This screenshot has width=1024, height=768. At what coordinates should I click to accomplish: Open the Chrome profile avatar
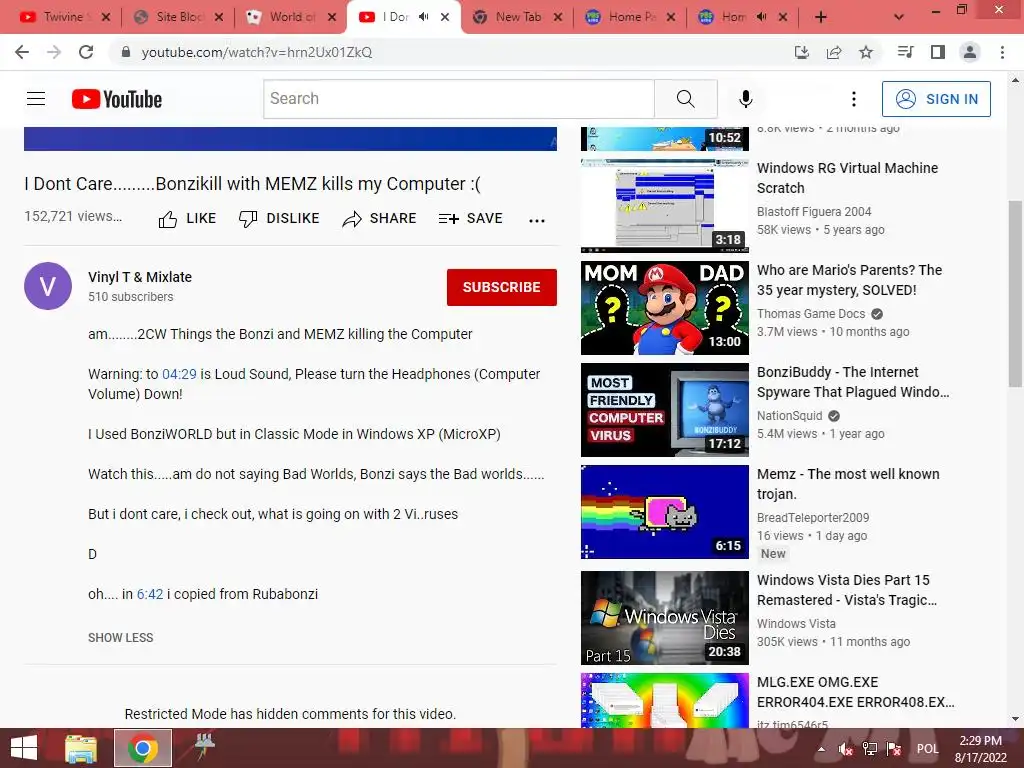pyautogui.click(x=970, y=52)
